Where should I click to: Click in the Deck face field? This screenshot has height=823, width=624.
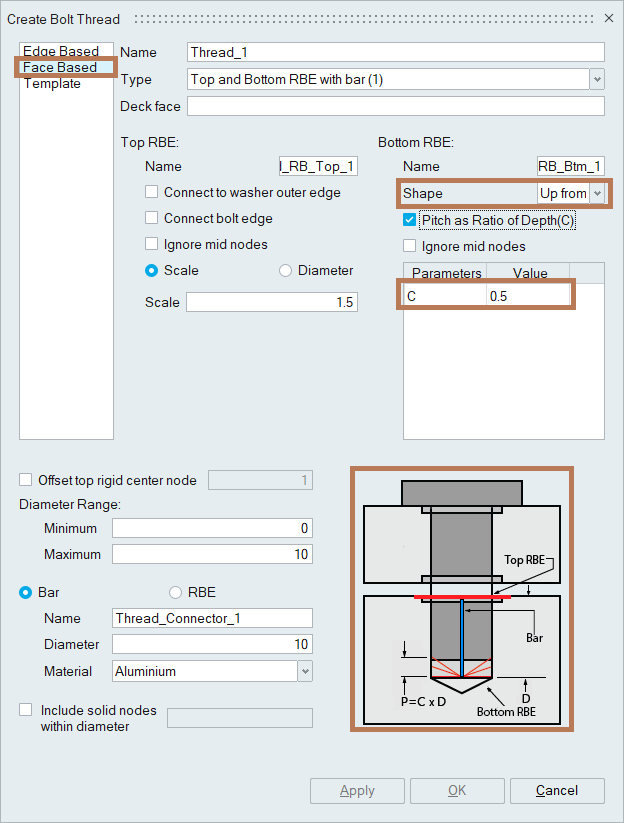(395, 106)
